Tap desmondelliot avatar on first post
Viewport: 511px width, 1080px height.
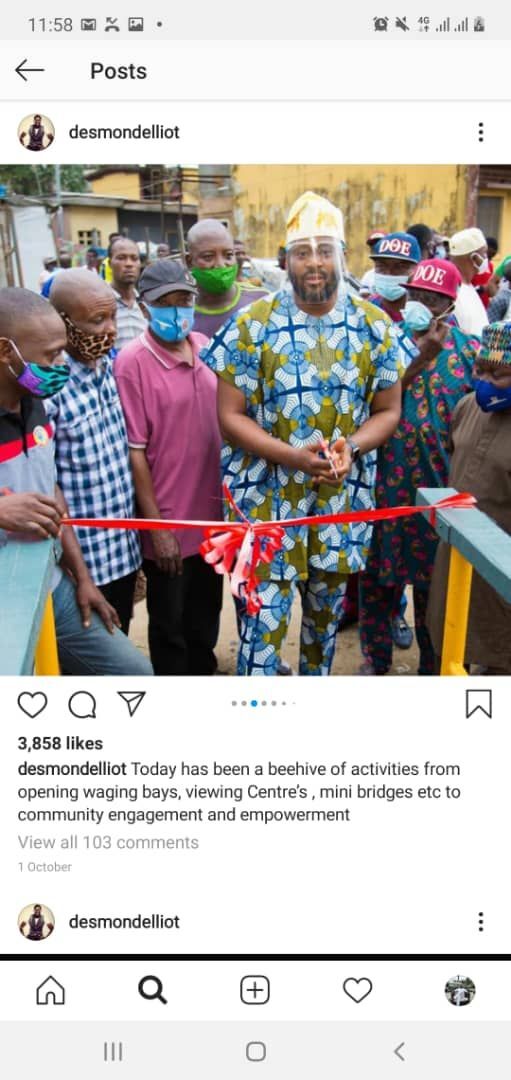point(36,132)
